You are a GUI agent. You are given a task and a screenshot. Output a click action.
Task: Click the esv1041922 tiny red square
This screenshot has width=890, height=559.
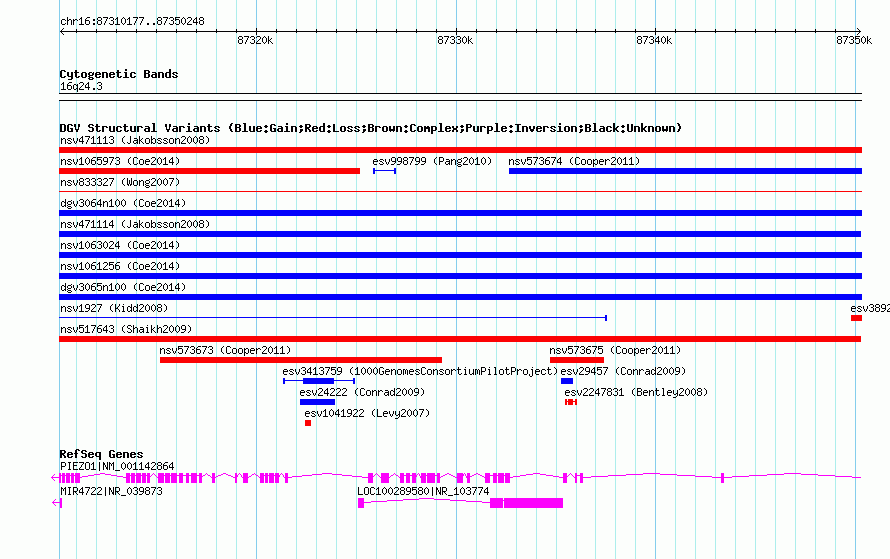(308, 423)
